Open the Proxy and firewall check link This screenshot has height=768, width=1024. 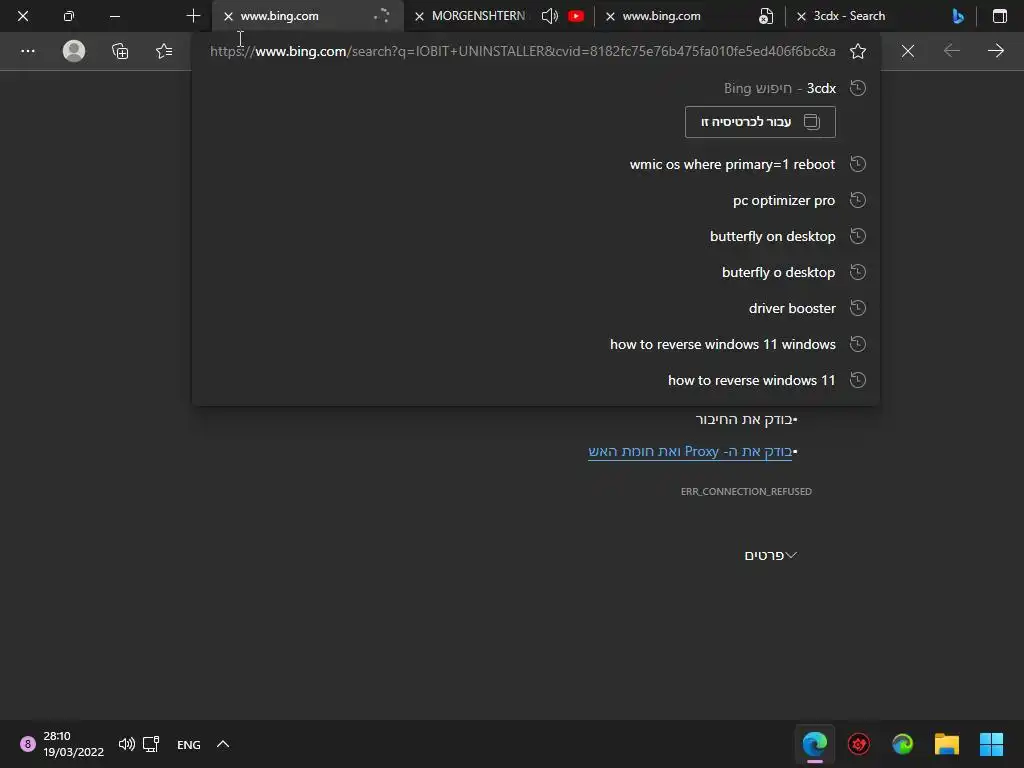[690, 452]
